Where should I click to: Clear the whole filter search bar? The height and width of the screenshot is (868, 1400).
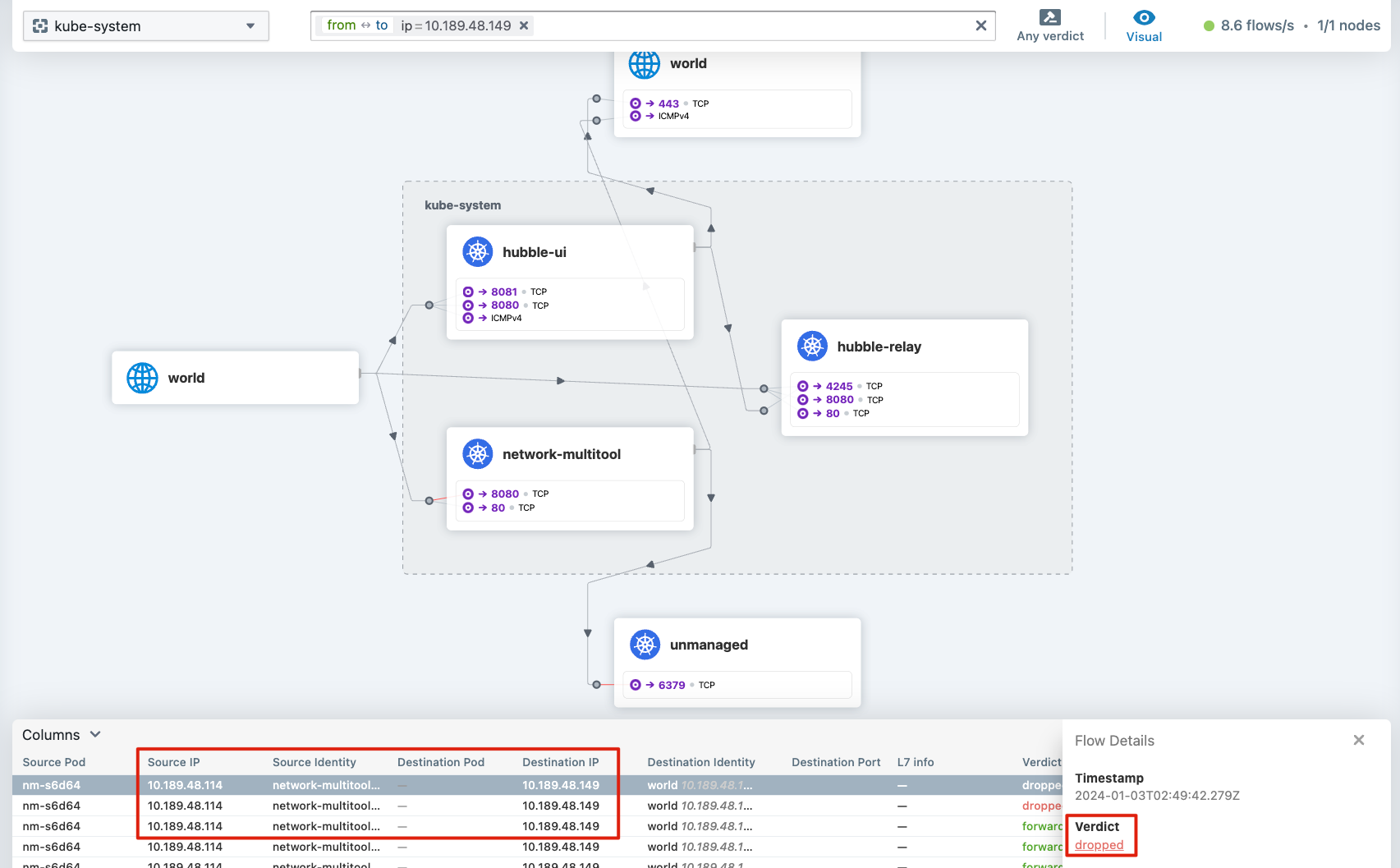point(980,25)
